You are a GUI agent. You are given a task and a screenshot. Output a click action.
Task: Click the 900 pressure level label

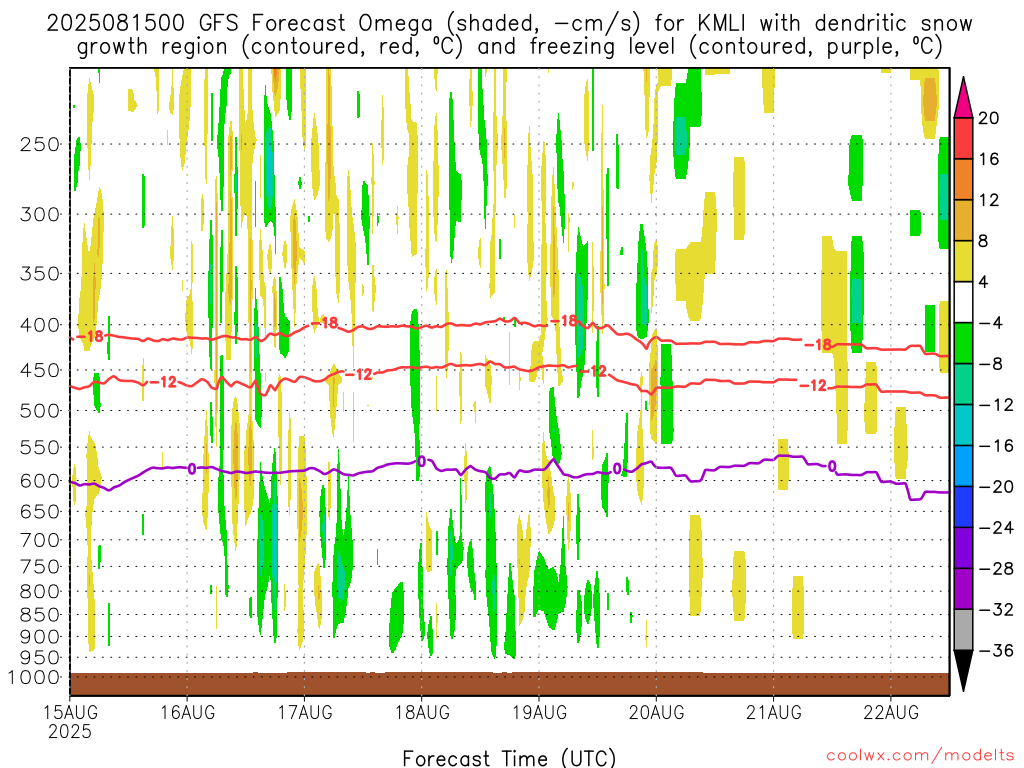click(40, 636)
